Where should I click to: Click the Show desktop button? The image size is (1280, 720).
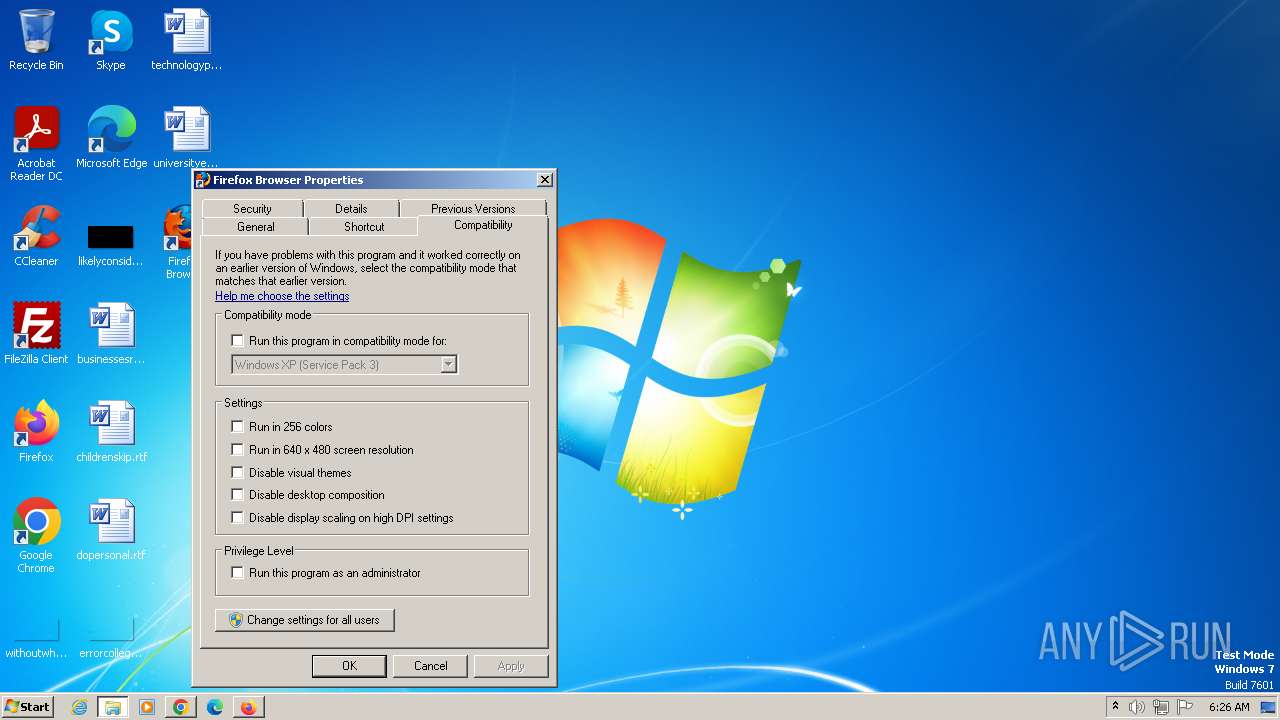pos(1268,707)
